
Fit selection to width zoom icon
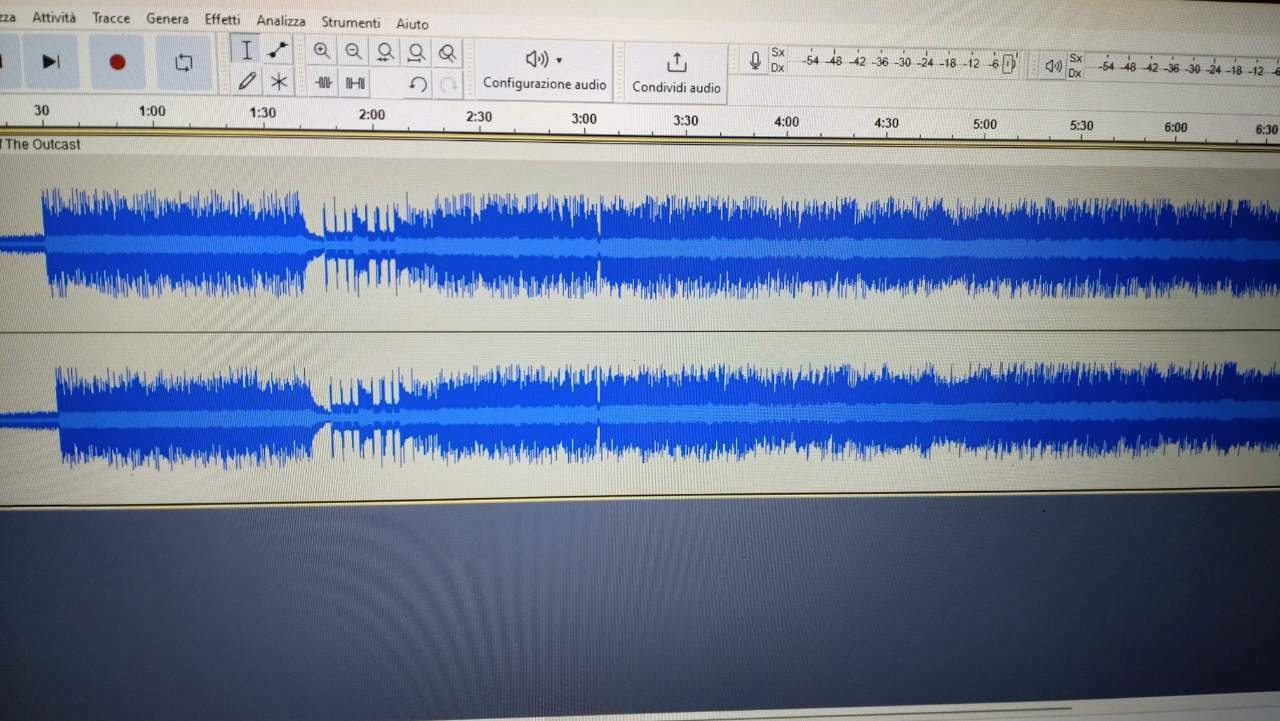click(x=385, y=52)
